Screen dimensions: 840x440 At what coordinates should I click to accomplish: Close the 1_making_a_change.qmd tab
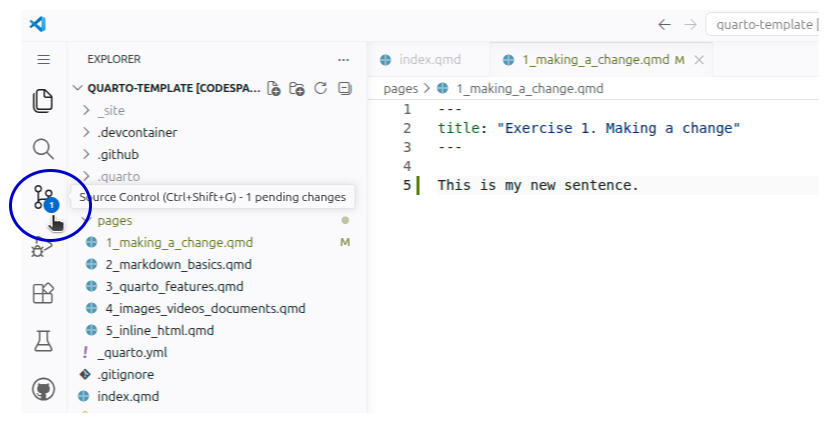coord(699,60)
